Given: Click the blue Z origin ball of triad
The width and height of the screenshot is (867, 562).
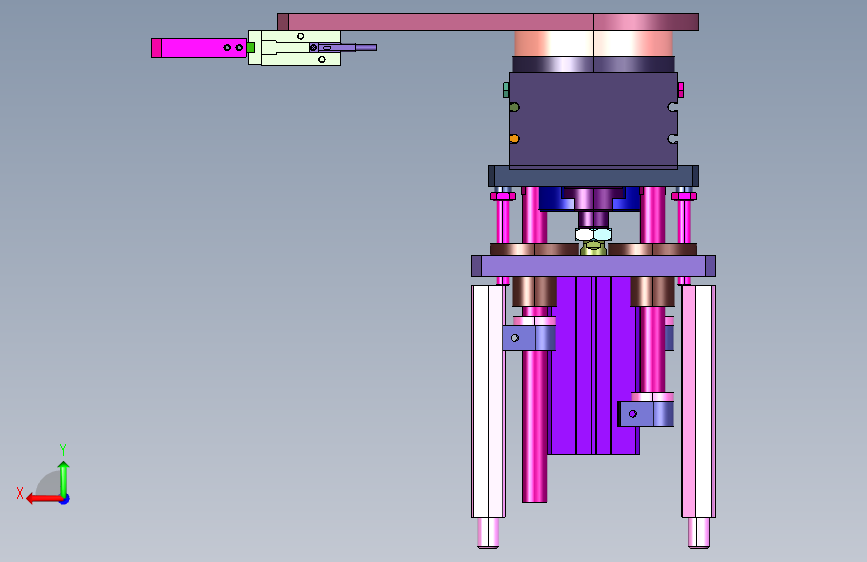Looking at the screenshot, I should (65, 499).
